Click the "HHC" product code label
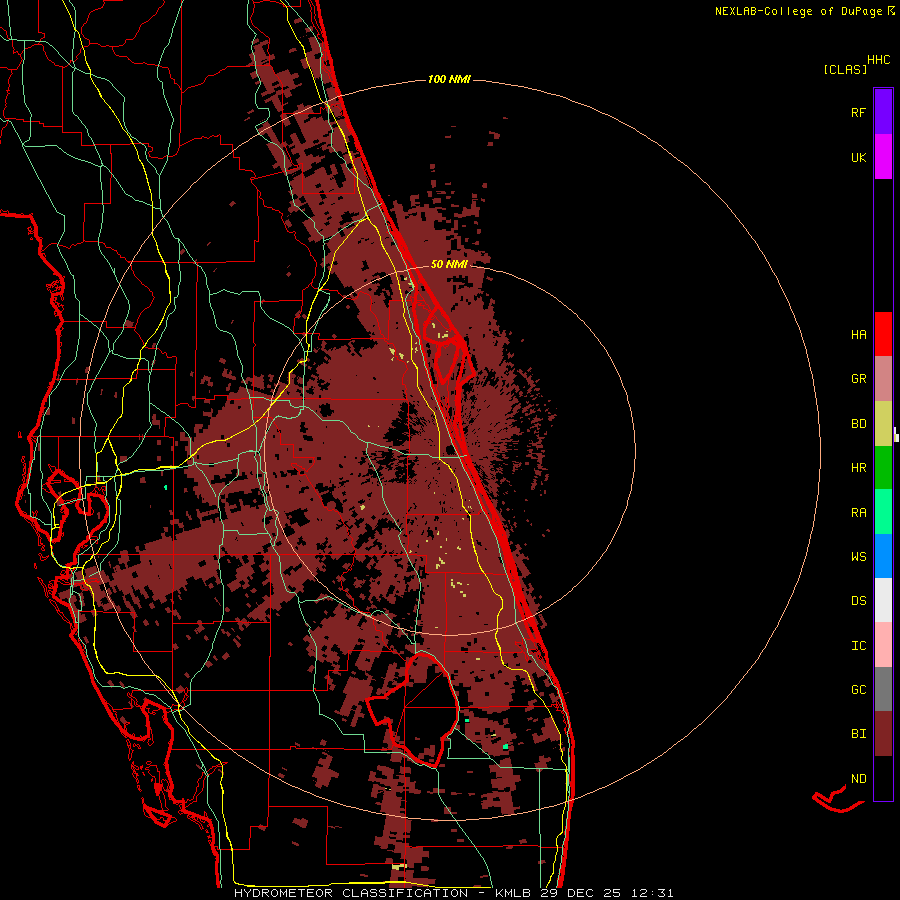 [878, 60]
